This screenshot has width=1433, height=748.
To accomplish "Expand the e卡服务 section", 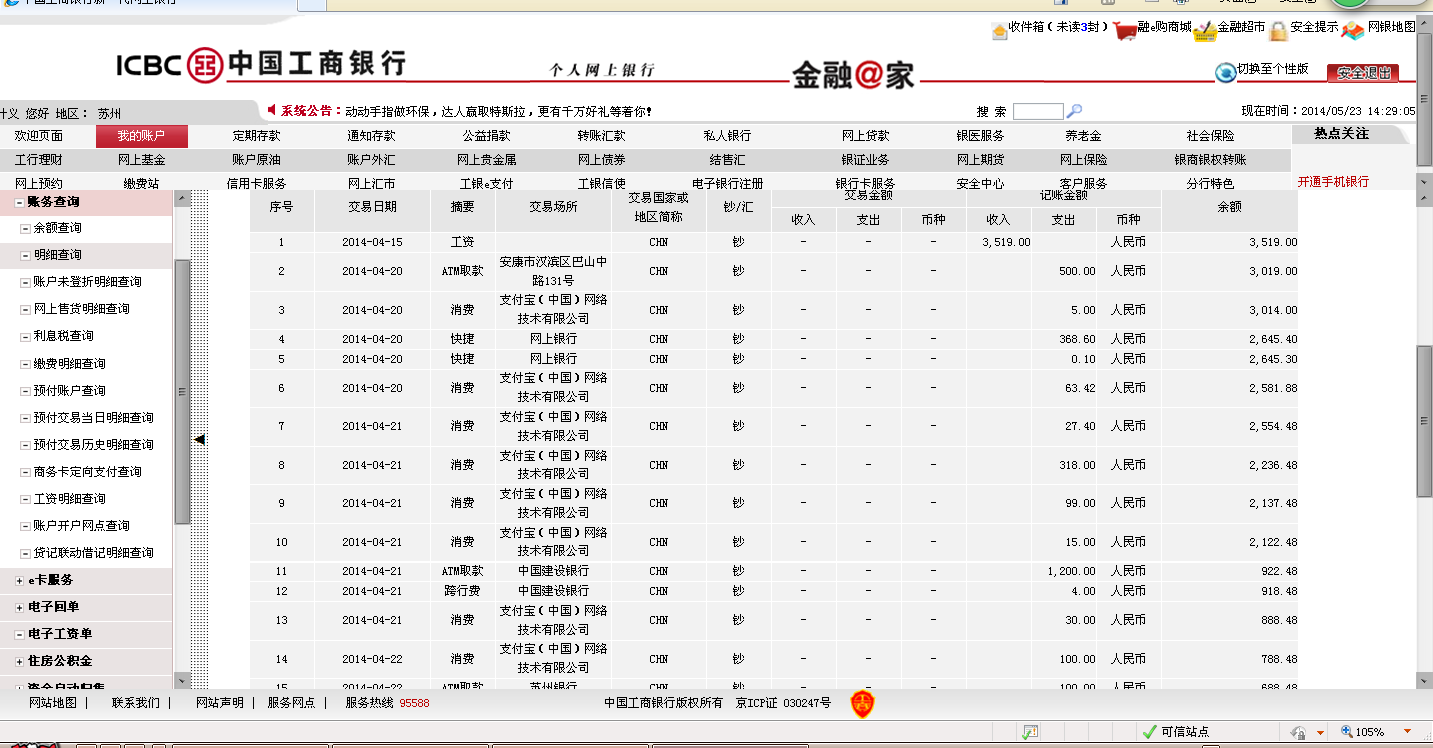I will pos(20,580).
